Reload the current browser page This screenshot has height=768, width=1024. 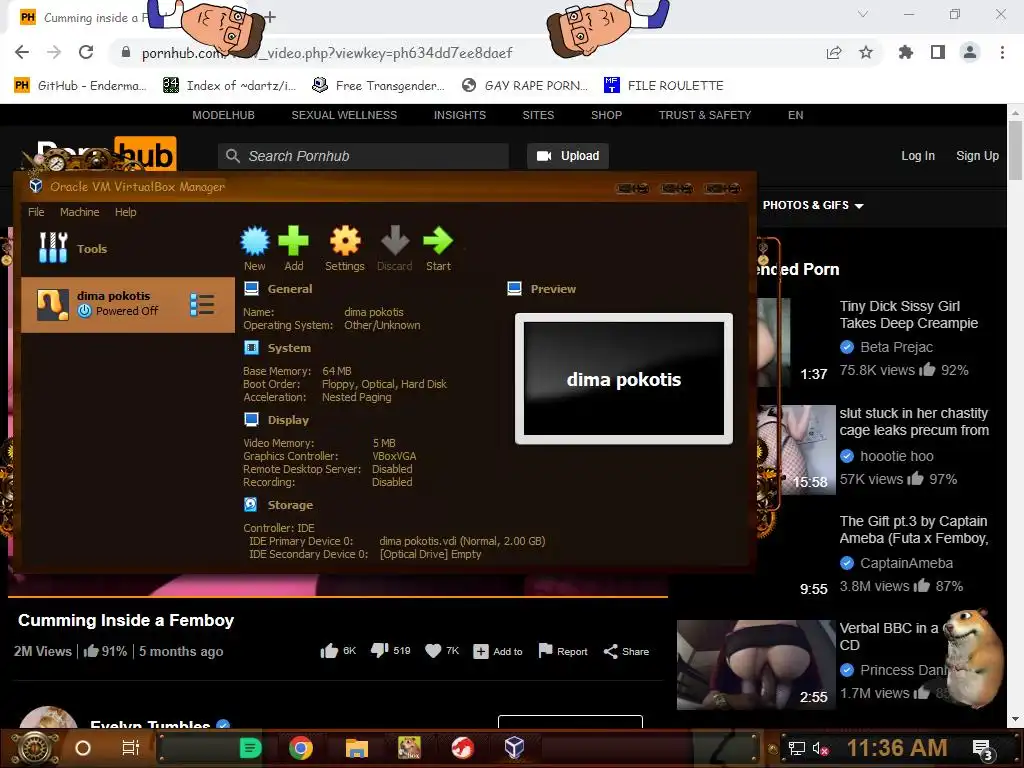86,52
